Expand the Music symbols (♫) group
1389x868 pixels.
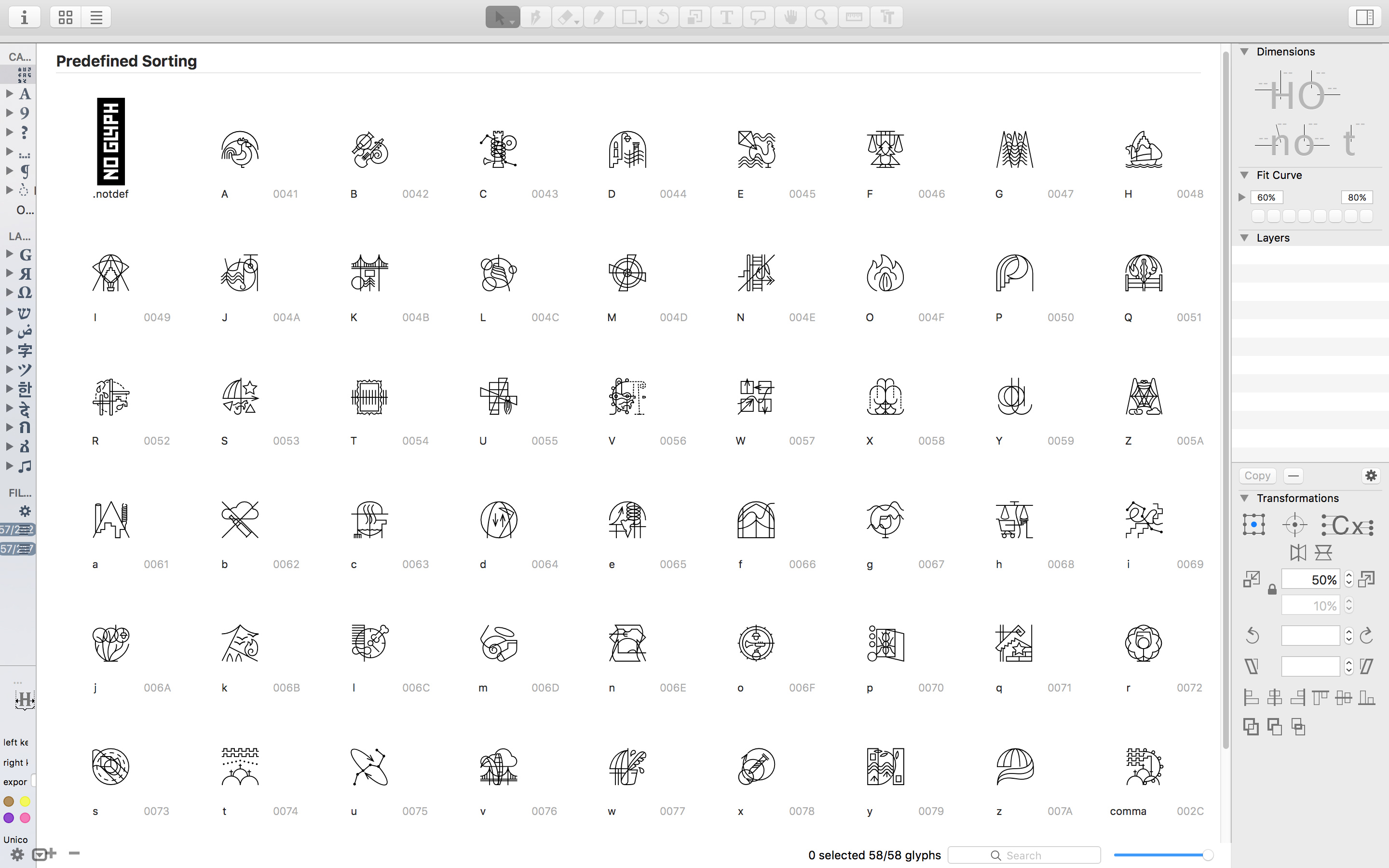pyautogui.click(x=9, y=465)
